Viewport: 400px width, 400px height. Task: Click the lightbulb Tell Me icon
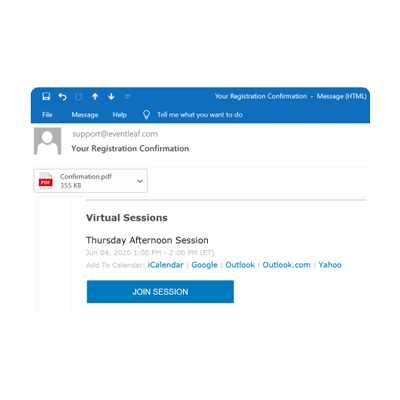click(146, 115)
